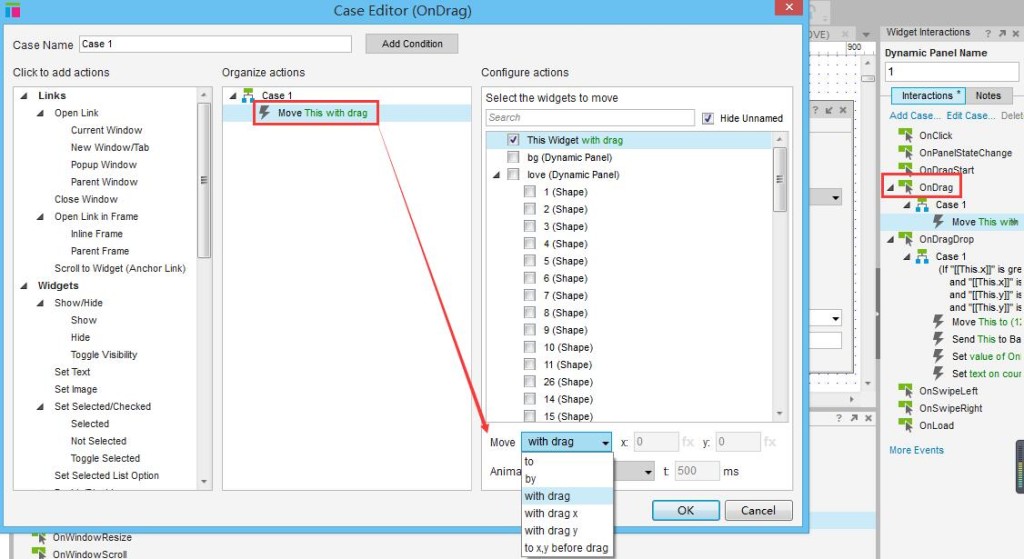The width and height of the screenshot is (1024, 559).
Task: Collapse the Show/Hide subgroup
Action: pos(40,303)
